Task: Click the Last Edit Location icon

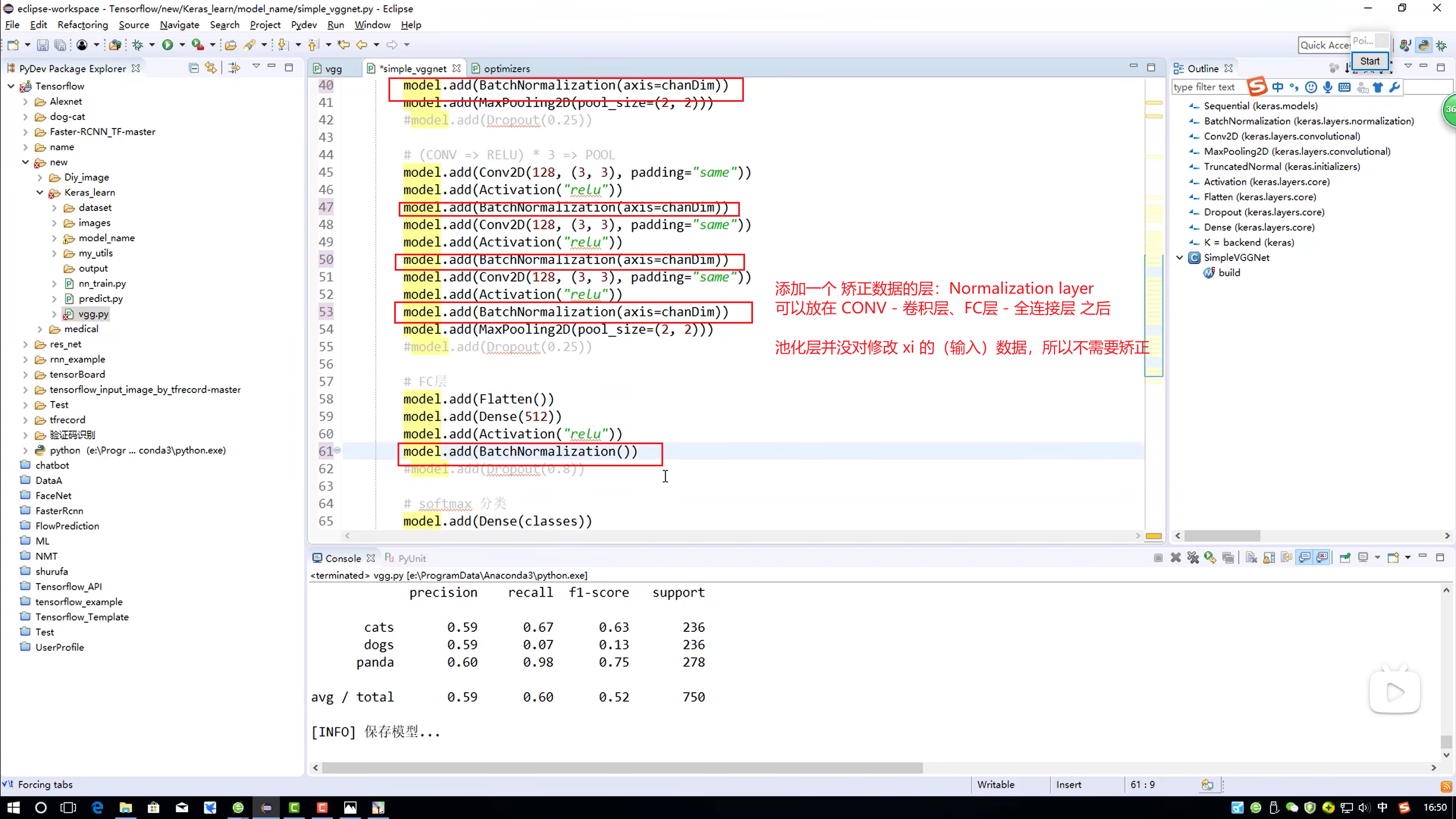Action: [344, 45]
